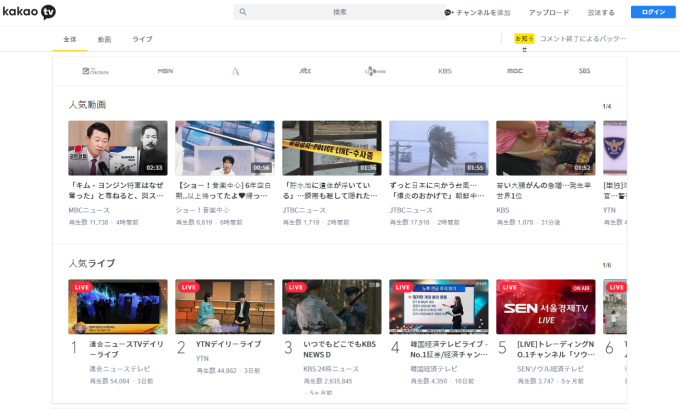The height and width of the screenshot is (409, 680).
Task: Switch to the 全体 tab
Action: (x=70, y=39)
